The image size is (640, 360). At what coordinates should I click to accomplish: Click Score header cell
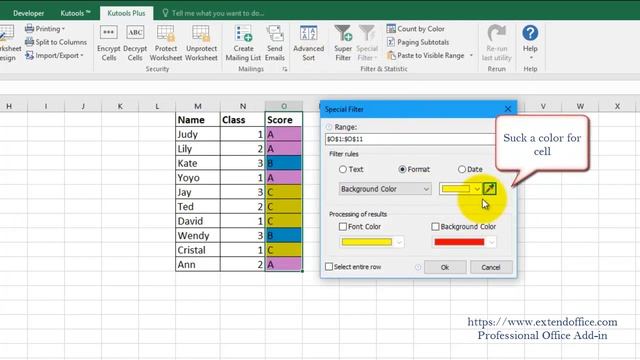284,120
